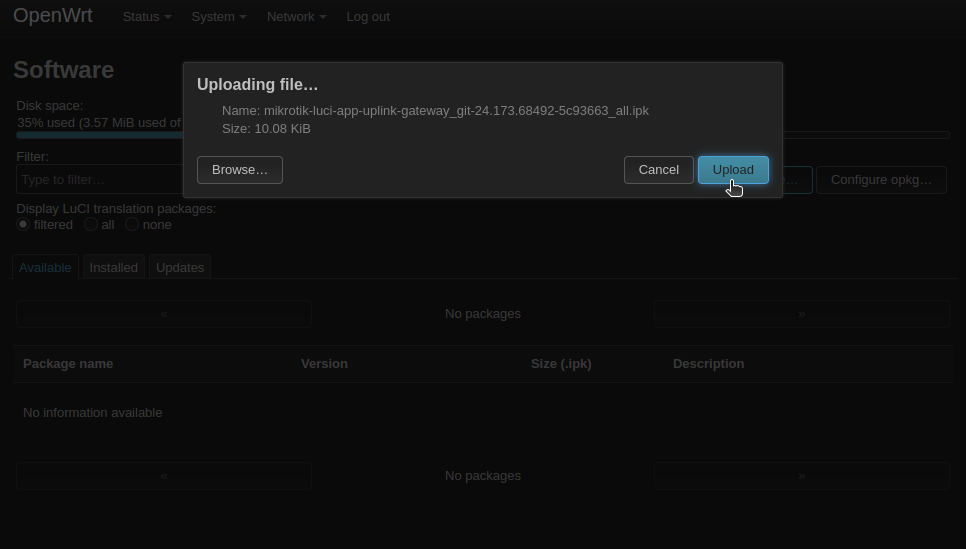The image size is (966, 549).
Task: Open the Updates tab
Action: [180, 268]
